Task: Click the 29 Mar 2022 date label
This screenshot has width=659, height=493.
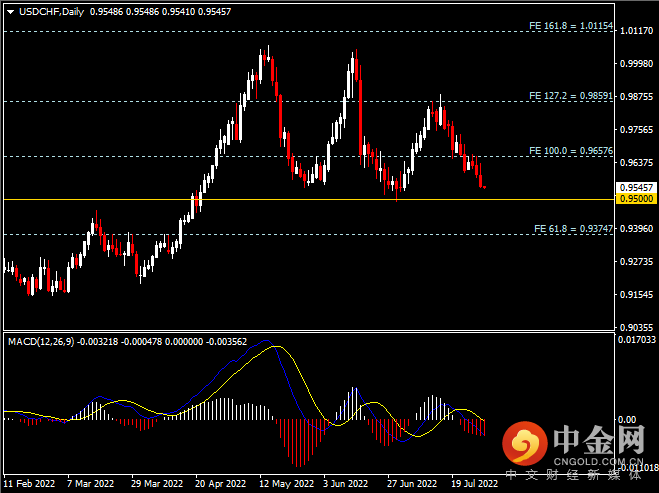Action: coord(157,484)
